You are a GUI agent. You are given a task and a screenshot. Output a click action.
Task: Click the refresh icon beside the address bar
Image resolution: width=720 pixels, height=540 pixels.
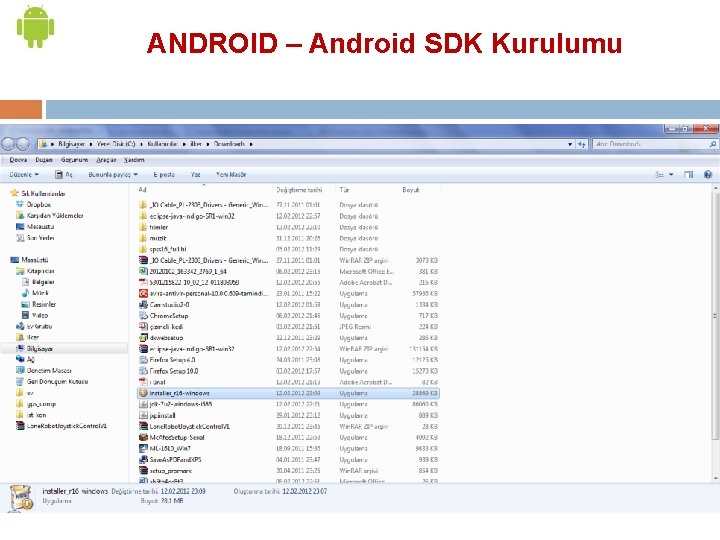point(582,144)
